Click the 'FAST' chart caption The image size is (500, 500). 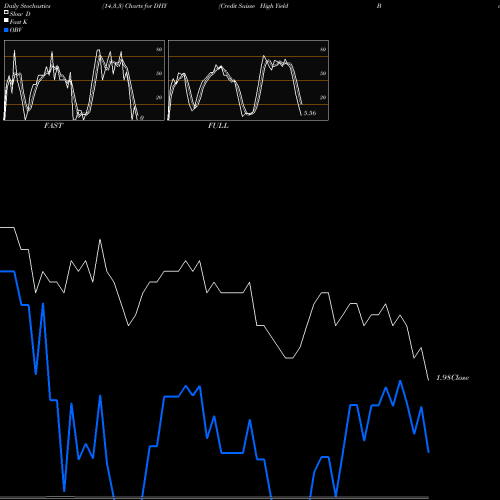[x=53, y=126]
